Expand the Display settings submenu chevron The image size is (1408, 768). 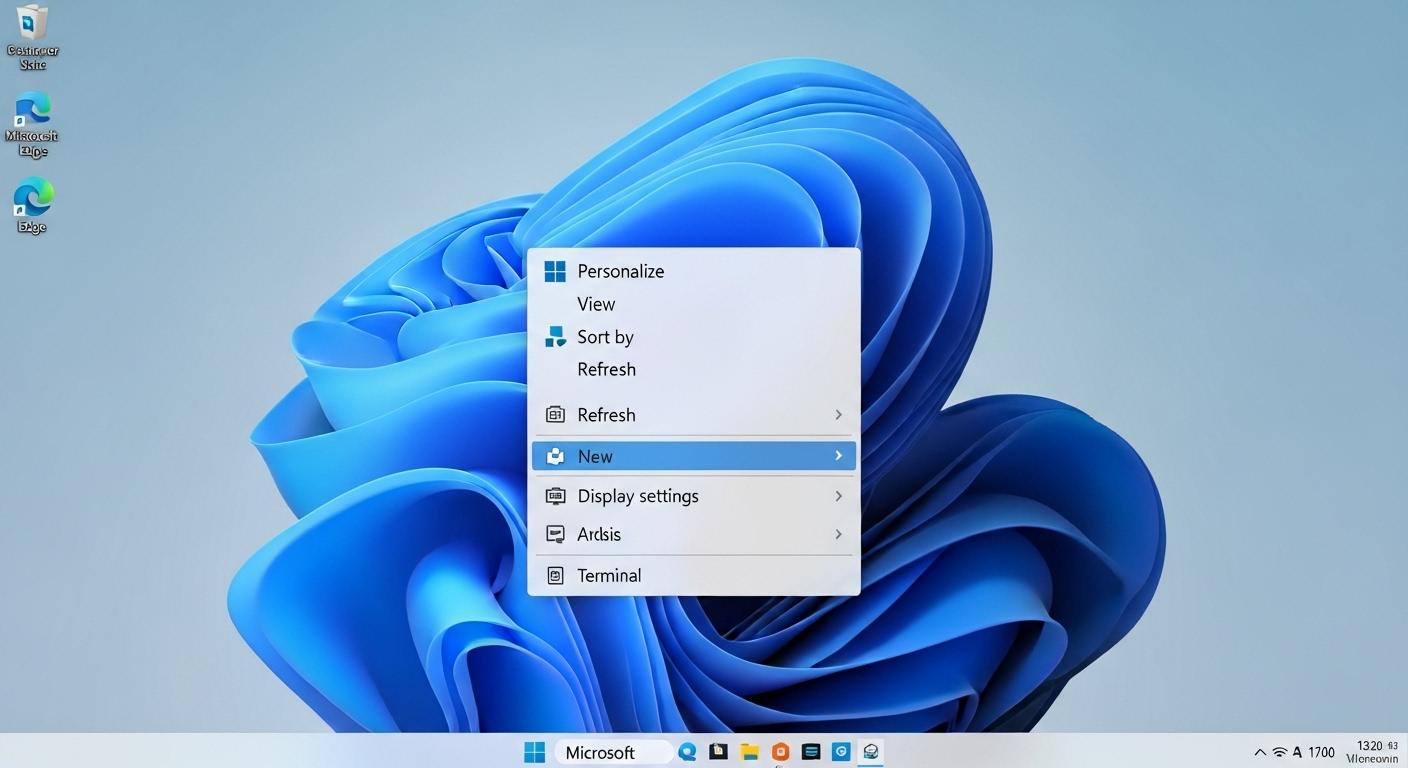[x=838, y=495]
